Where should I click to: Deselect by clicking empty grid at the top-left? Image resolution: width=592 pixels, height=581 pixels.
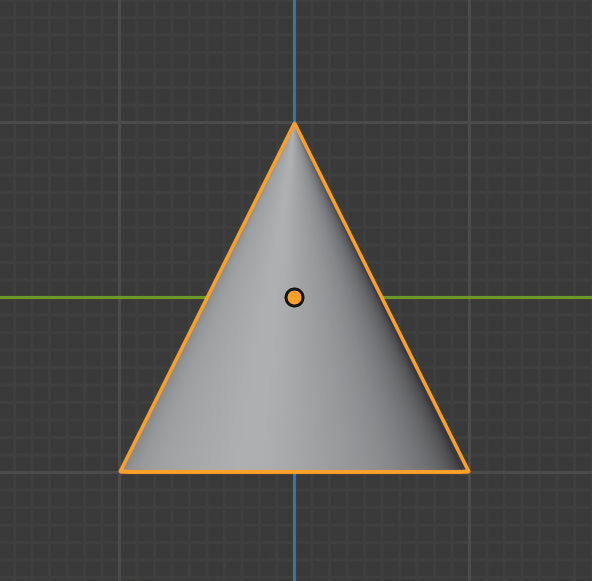point(57,57)
